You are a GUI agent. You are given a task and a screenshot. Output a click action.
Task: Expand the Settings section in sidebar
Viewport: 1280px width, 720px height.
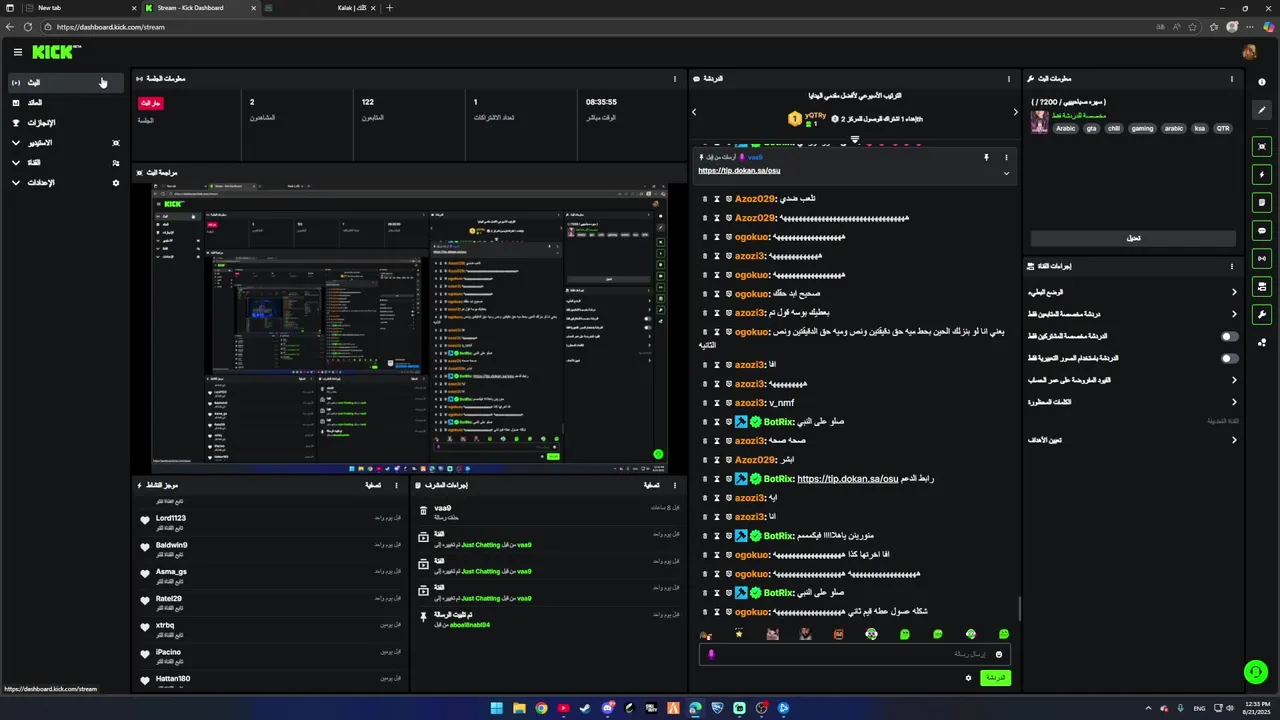(x=65, y=183)
